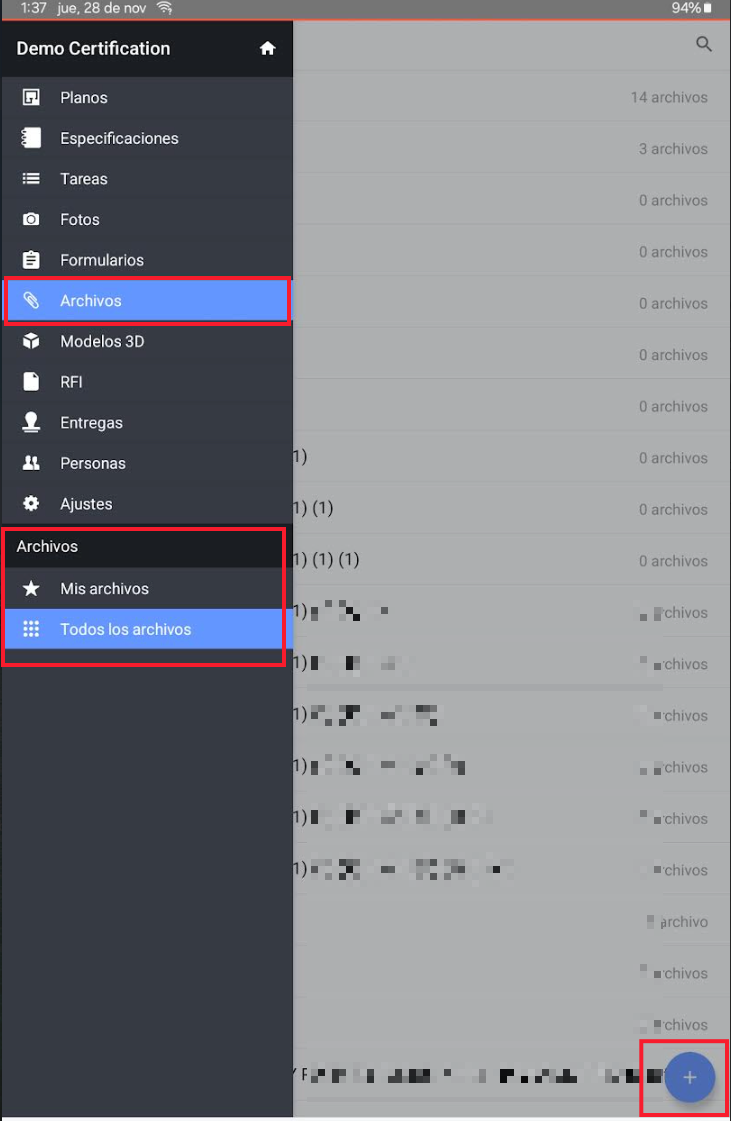Open Tareas via its list icon
Screen dimensions: 731x1121
[x=31, y=179]
